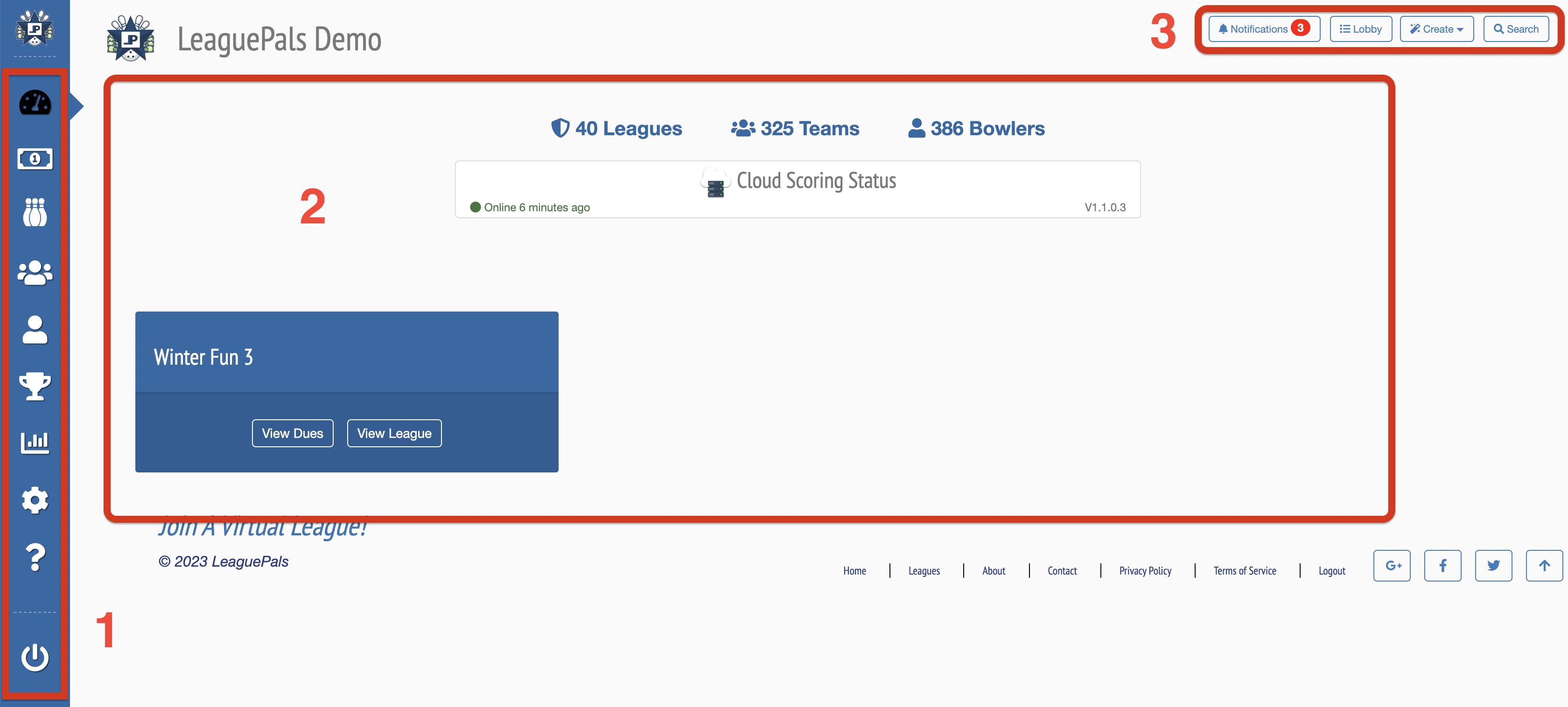
Task: Click the dollar bill payments sidebar icon
Action: pos(35,159)
